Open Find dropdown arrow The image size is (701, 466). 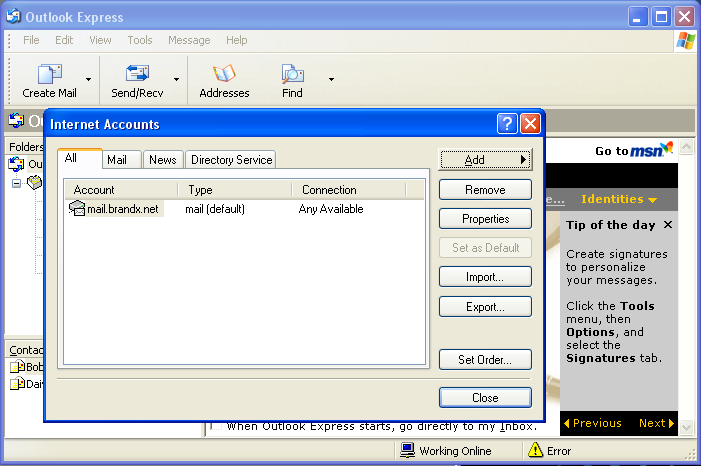[331, 80]
